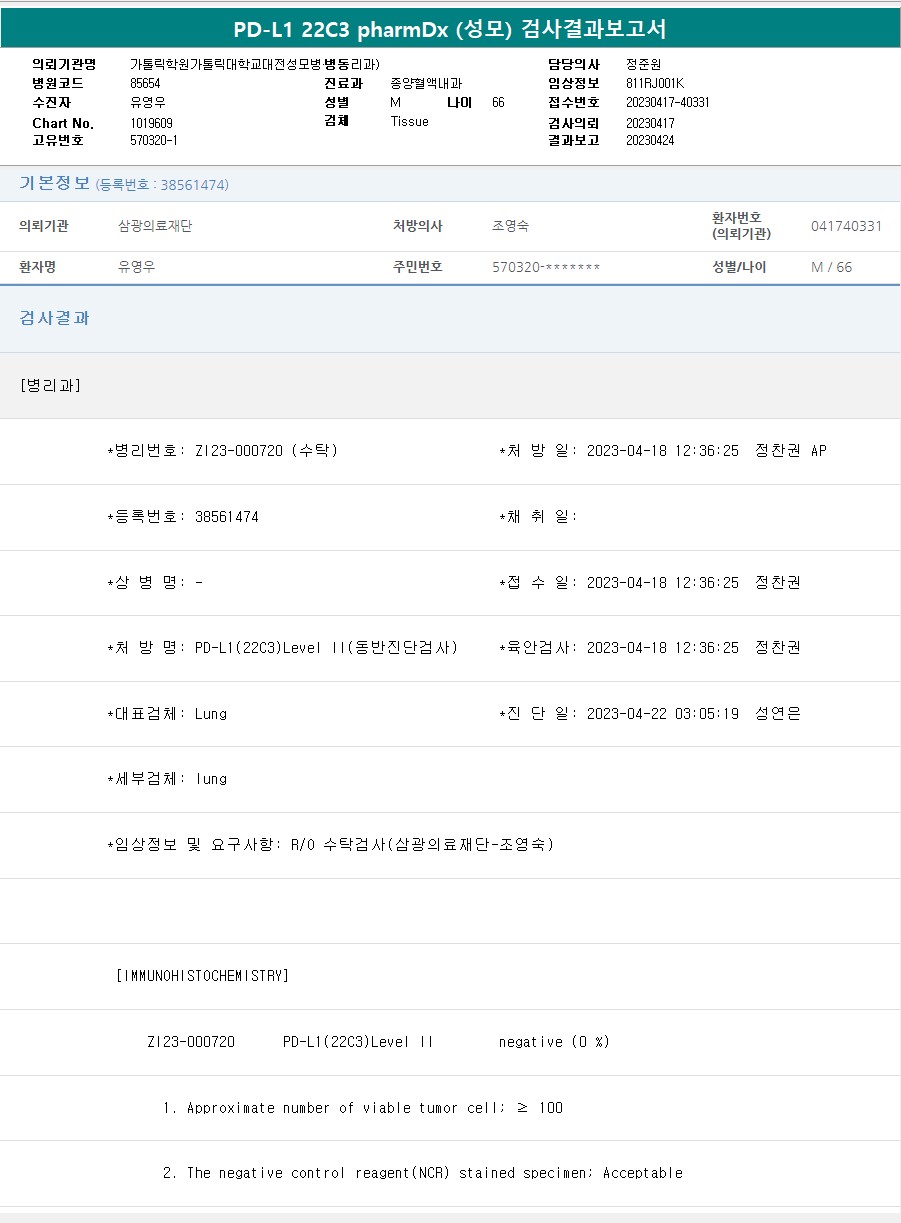This screenshot has width=901, height=1223.
Task: Click the 접수번호 value 20230417-40331
Action: point(667,102)
